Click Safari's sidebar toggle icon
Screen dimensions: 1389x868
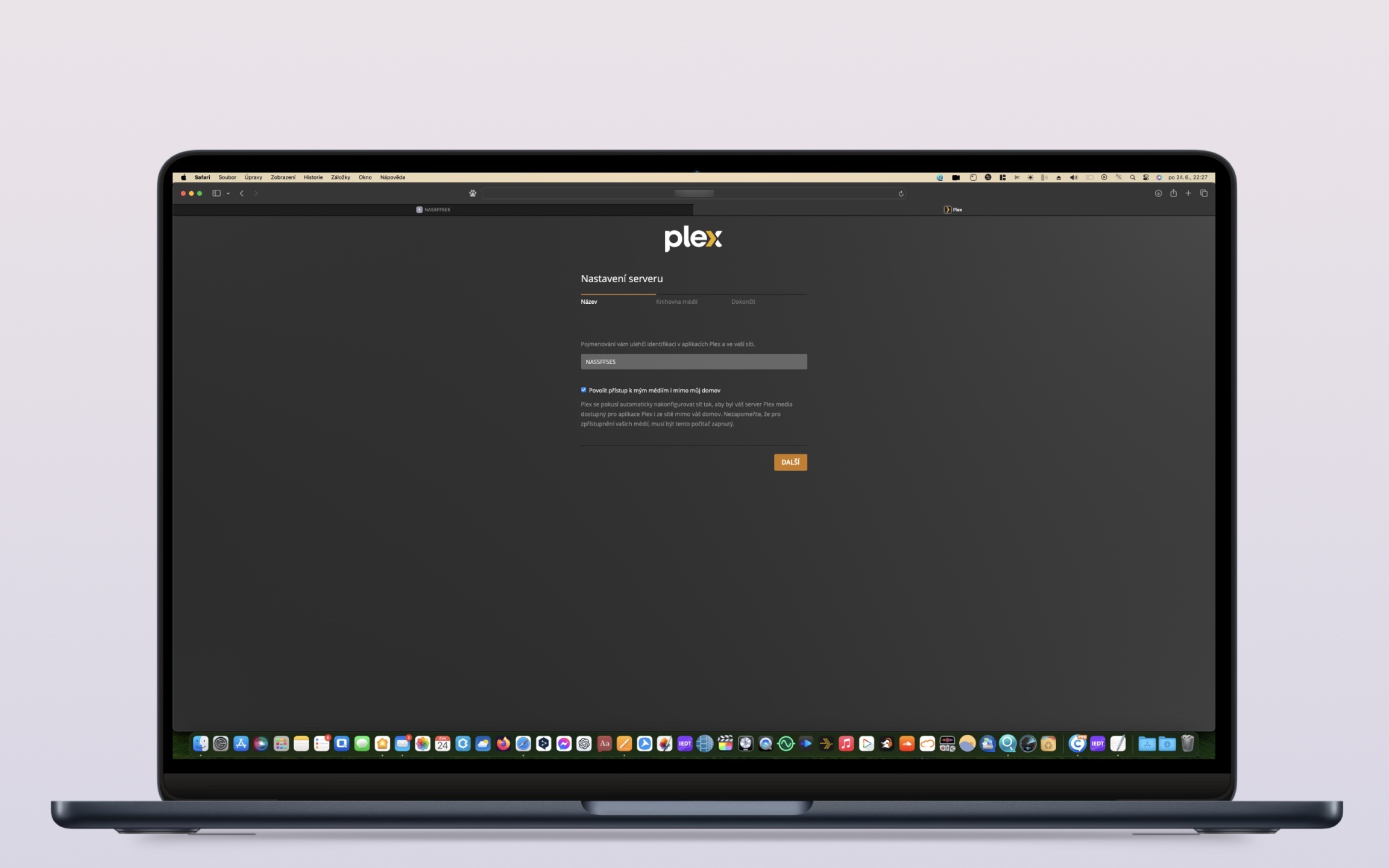click(216, 193)
